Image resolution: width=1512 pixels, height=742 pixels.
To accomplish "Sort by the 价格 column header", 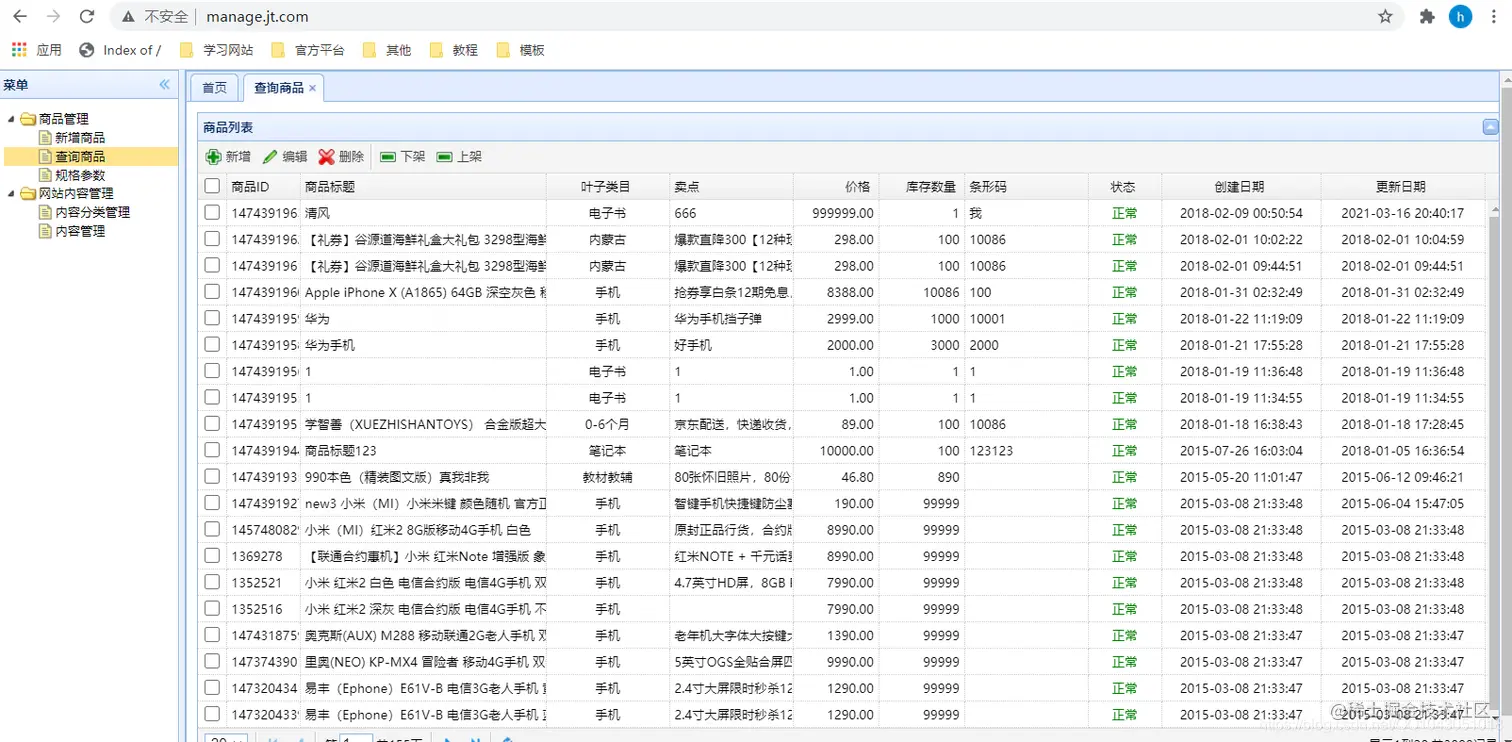I will point(836,186).
